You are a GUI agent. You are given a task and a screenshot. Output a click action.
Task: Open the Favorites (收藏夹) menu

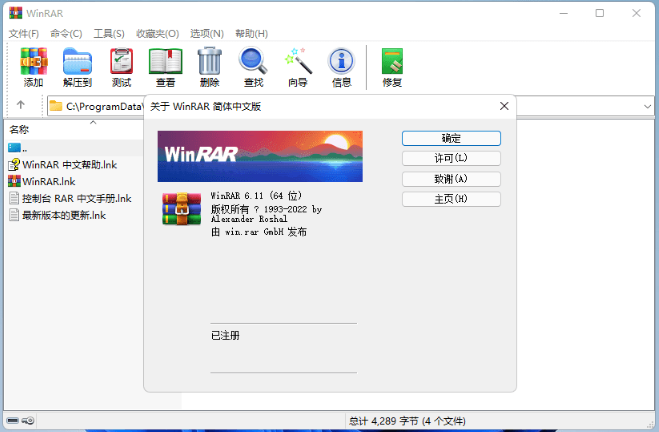click(158, 34)
